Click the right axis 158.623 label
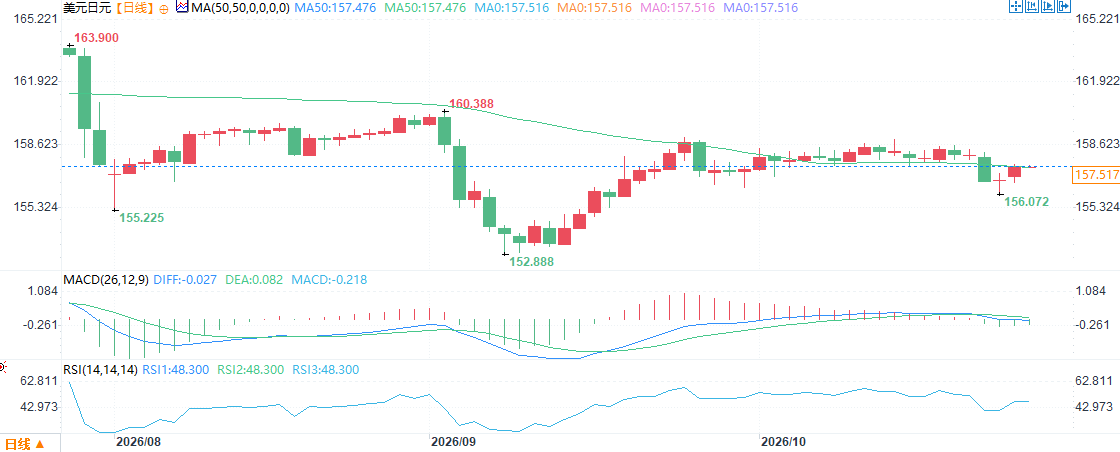Image resolution: width=1120 pixels, height=452 pixels. (x=1097, y=144)
